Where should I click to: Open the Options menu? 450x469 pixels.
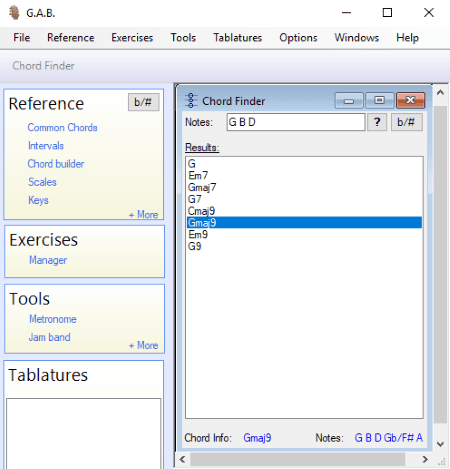[298, 38]
